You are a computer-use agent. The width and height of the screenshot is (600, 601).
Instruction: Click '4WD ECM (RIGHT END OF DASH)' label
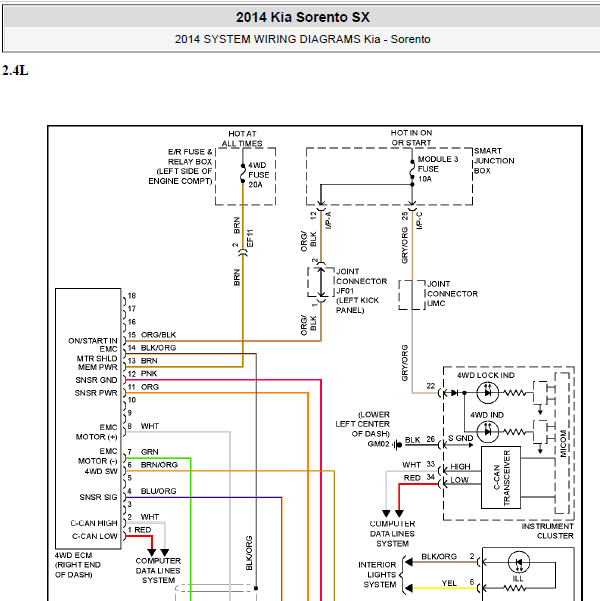point(77,565)
